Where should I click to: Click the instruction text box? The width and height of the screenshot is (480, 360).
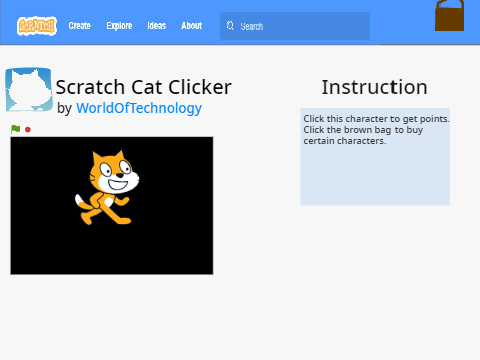tap(375, 157)
